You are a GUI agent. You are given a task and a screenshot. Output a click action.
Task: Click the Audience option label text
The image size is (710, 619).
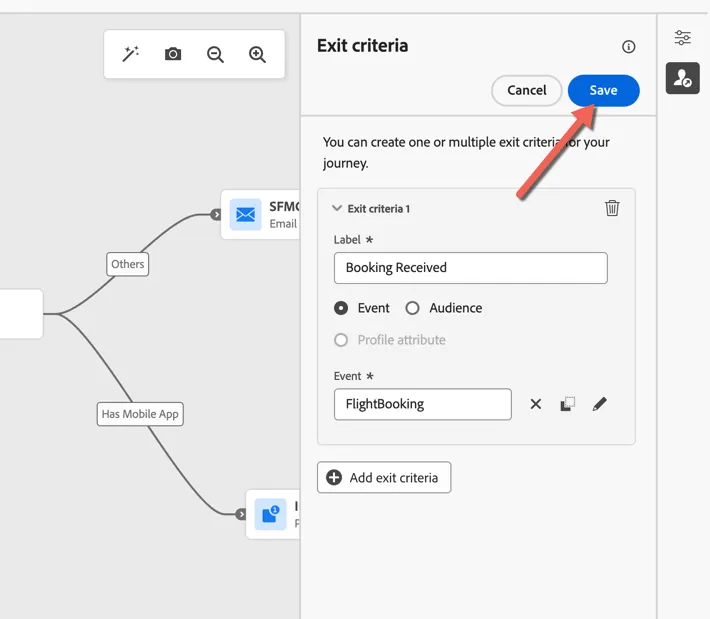pos(456,308)
